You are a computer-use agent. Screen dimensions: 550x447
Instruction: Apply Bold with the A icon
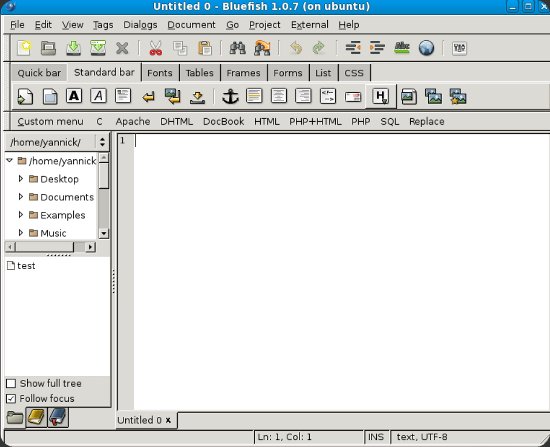(x=74, y=96)
